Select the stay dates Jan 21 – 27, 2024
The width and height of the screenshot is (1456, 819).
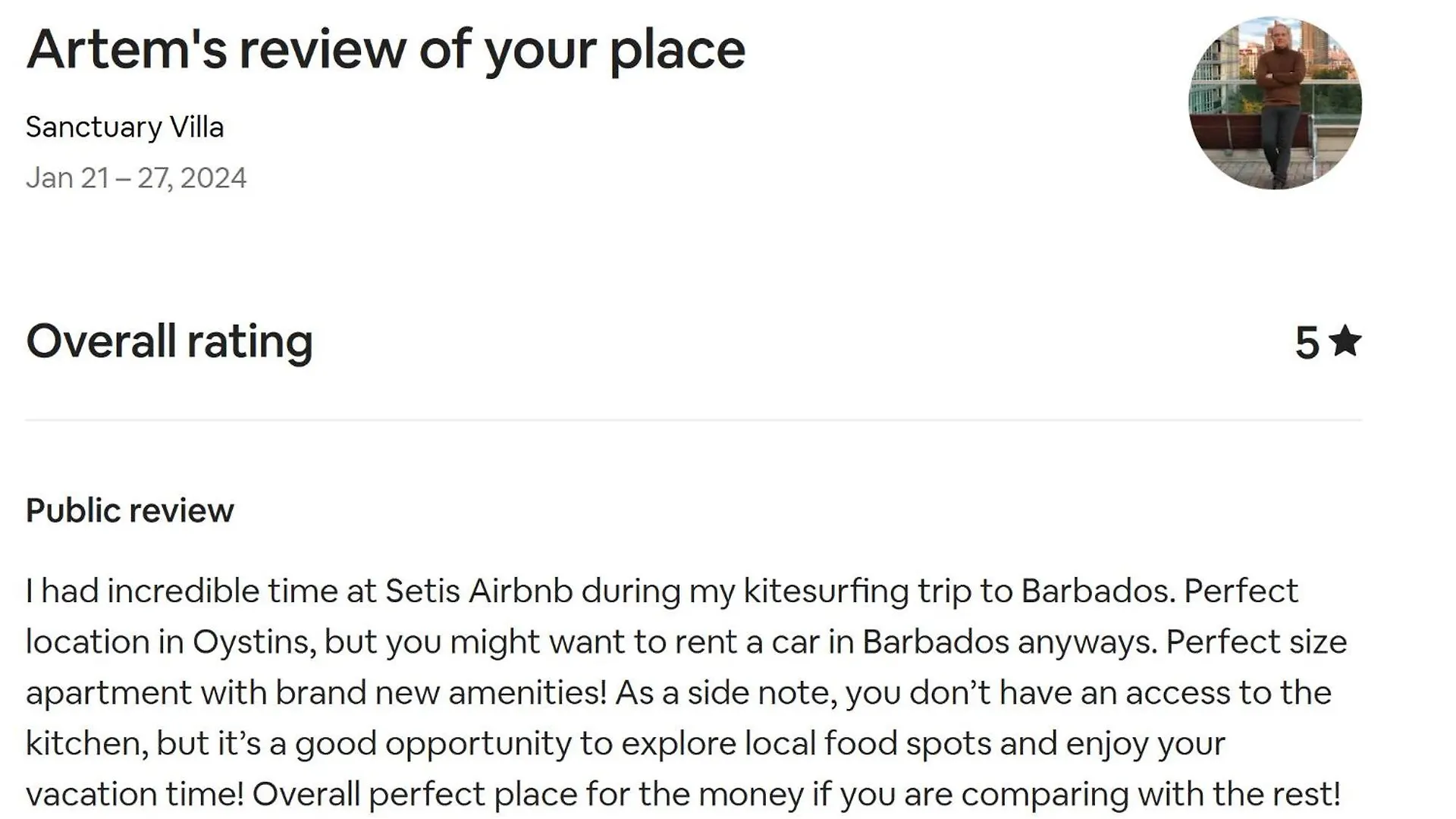(136, 178)
